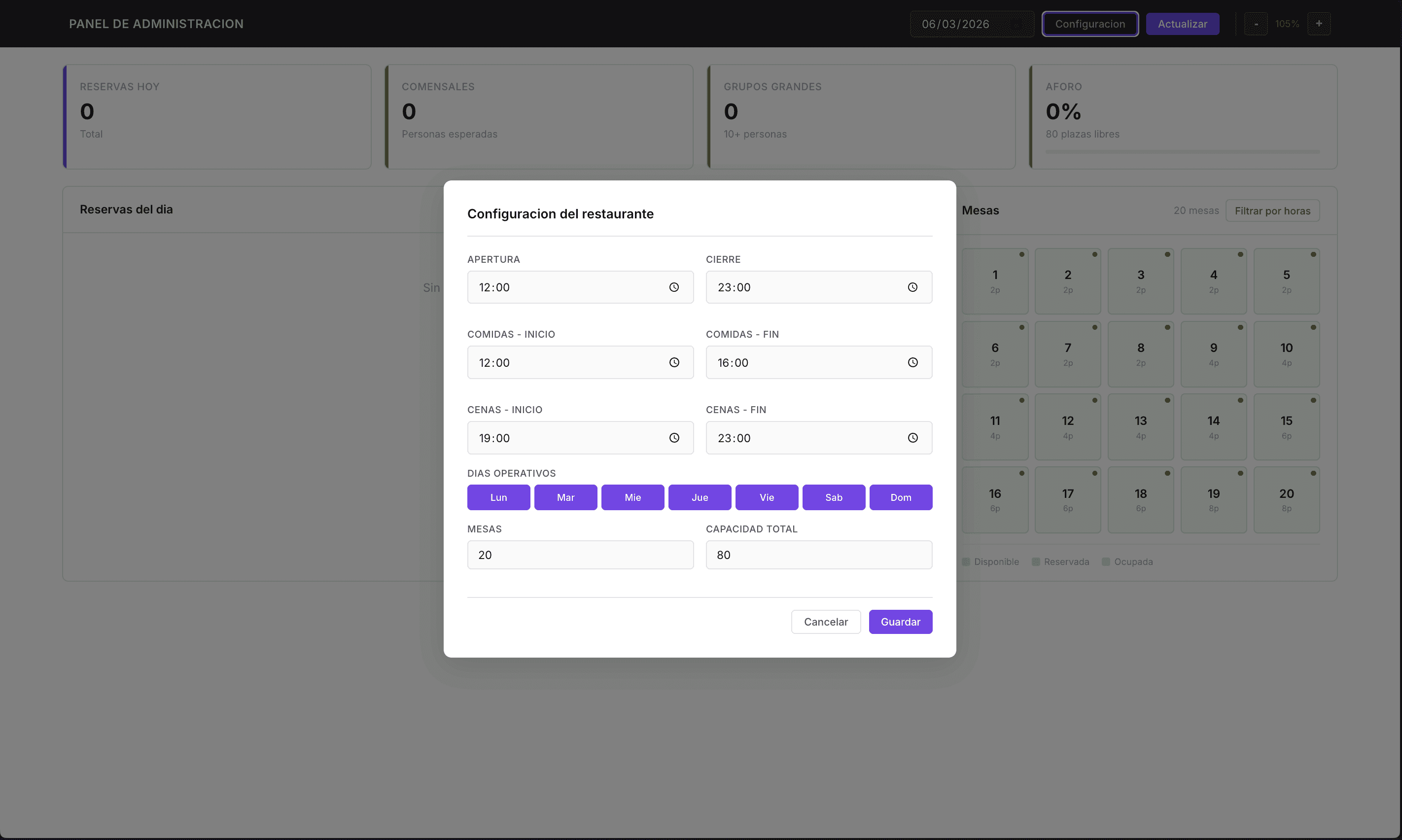Click the clock icon in Comidas - Inicio
The width and height of the screenshot is (1402, 840).
(673, 362)
